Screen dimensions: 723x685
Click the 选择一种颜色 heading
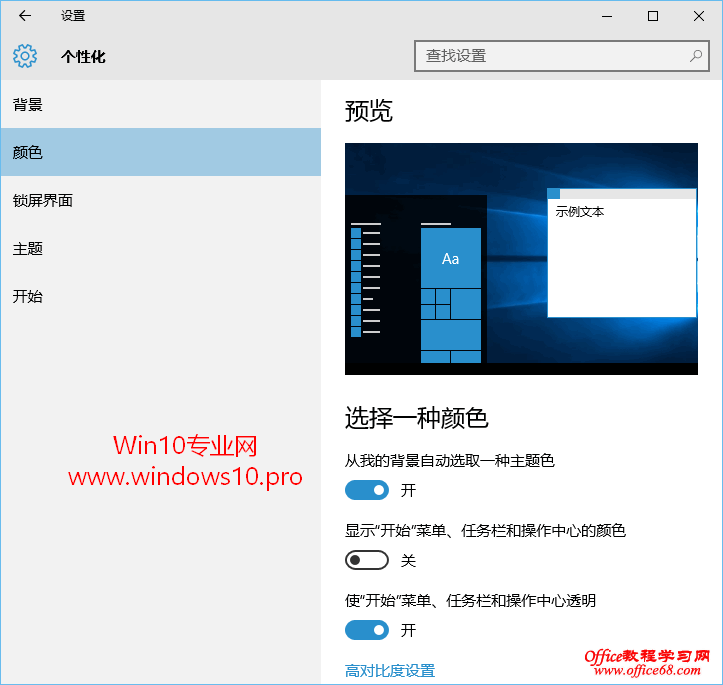tap(416, 418)
